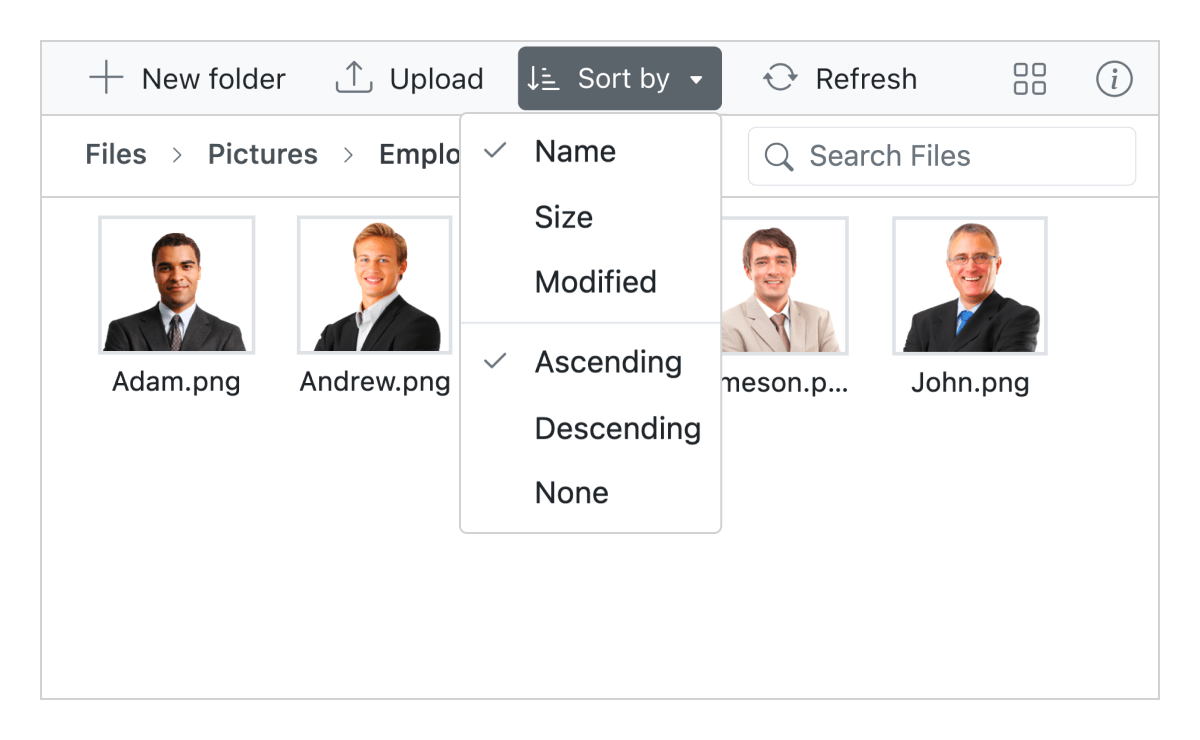Open the Pictures breadcrumb link
The image size is (1200, 740).
(262, 154)
